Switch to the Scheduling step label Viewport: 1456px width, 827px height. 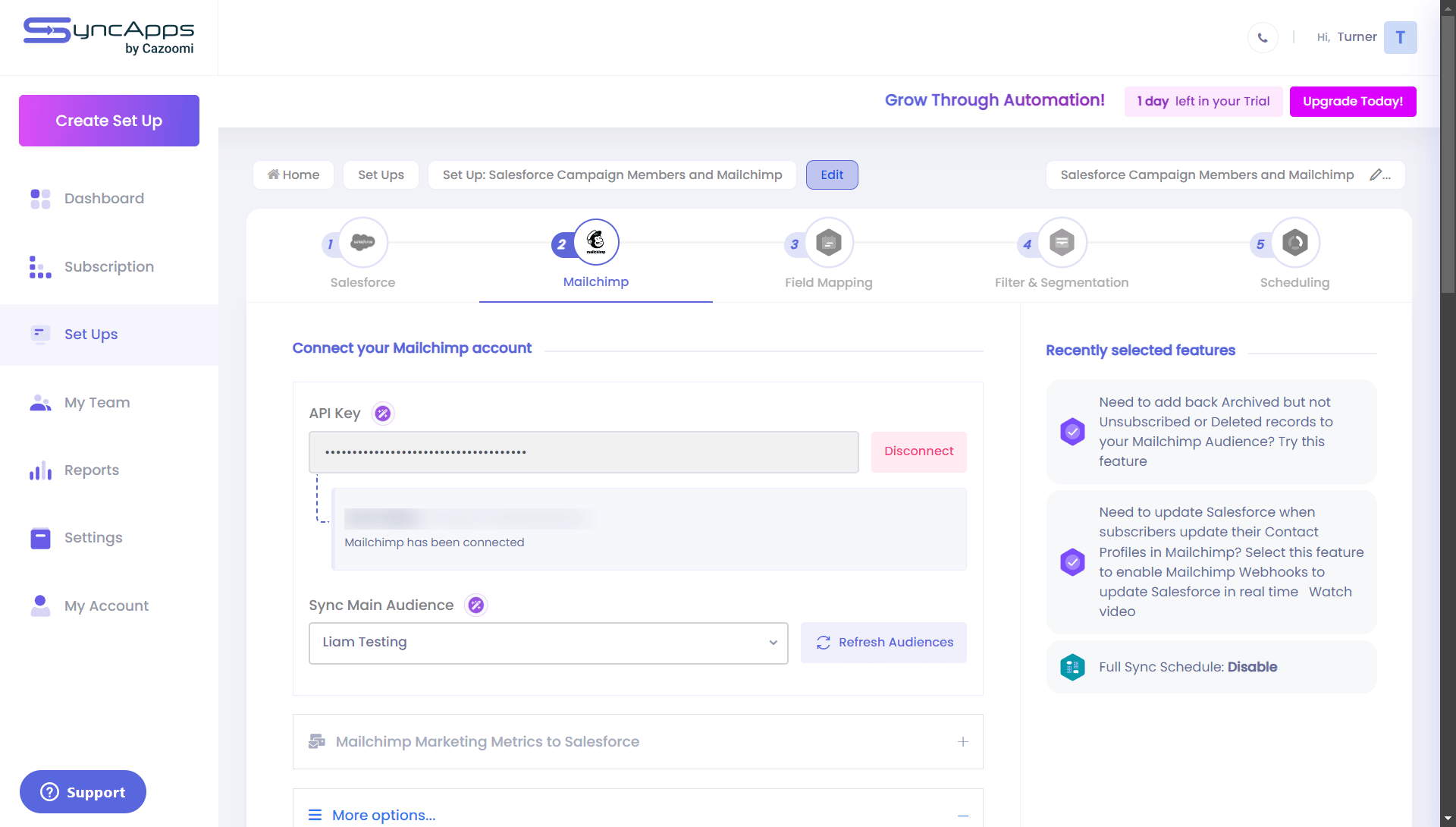coord(1295,283)
